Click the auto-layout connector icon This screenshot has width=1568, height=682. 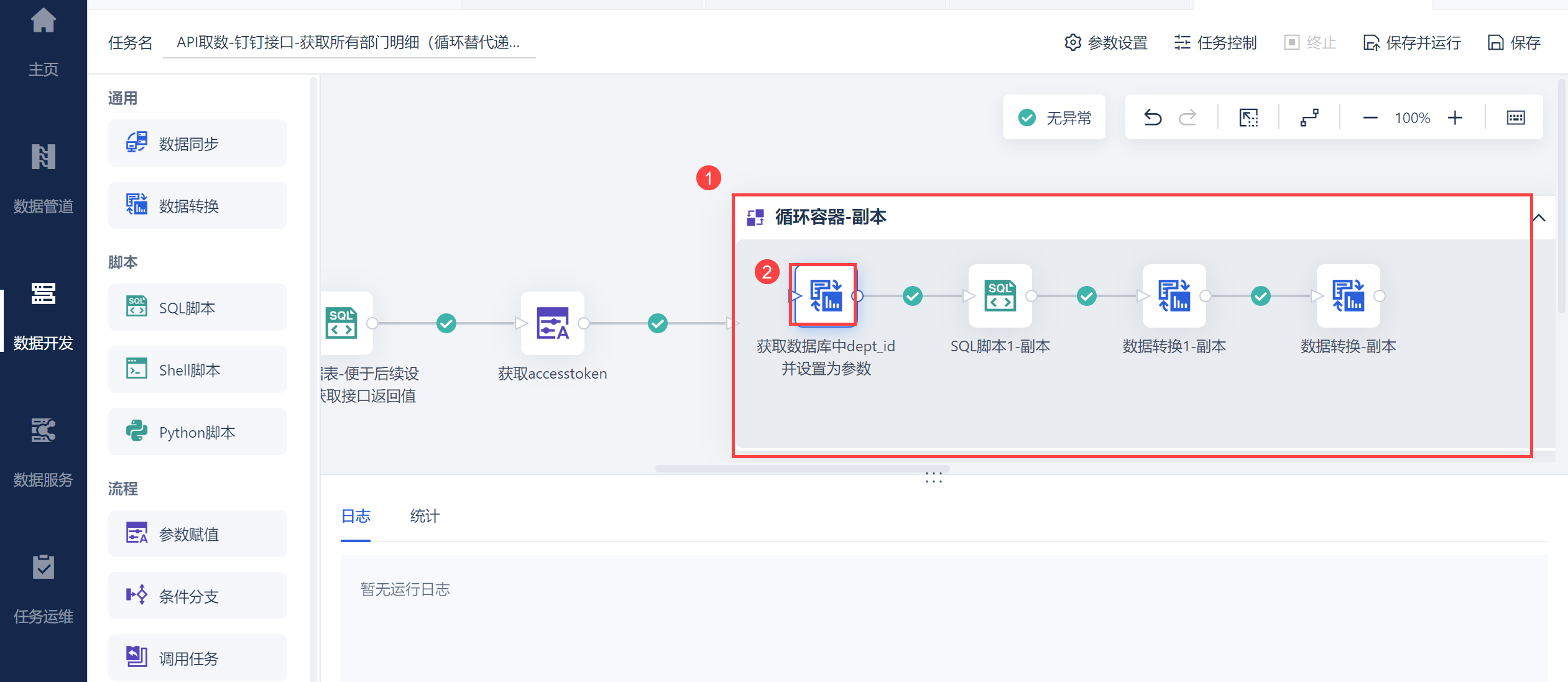(x=1309, y=118)
